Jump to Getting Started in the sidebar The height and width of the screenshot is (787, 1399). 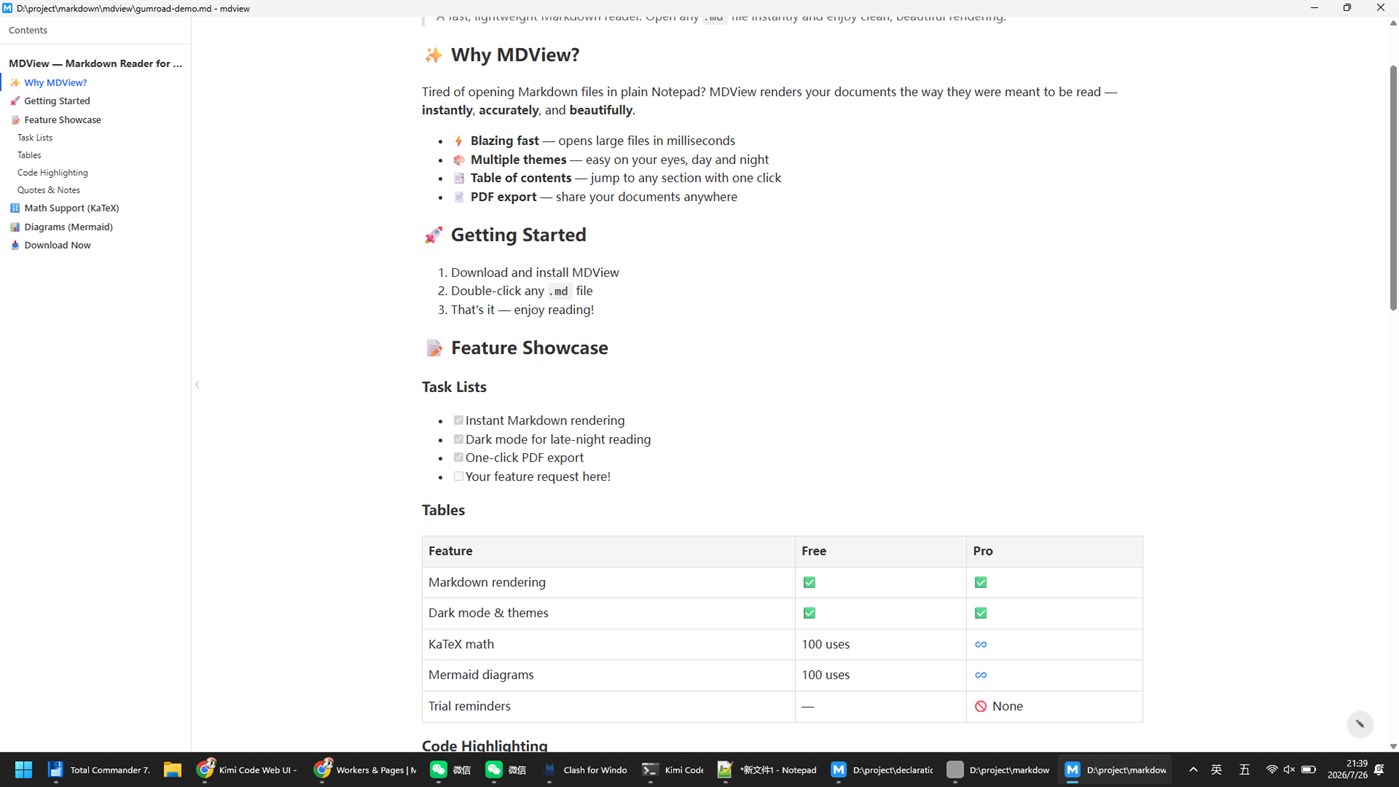(x=57, y=101)
